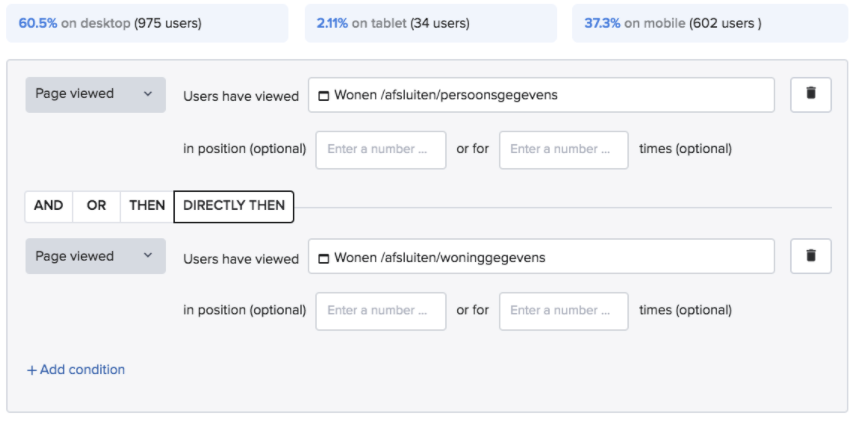Screen dimensions: 865x427
Task: Select the THEN operator
Action: click(147, 206)
